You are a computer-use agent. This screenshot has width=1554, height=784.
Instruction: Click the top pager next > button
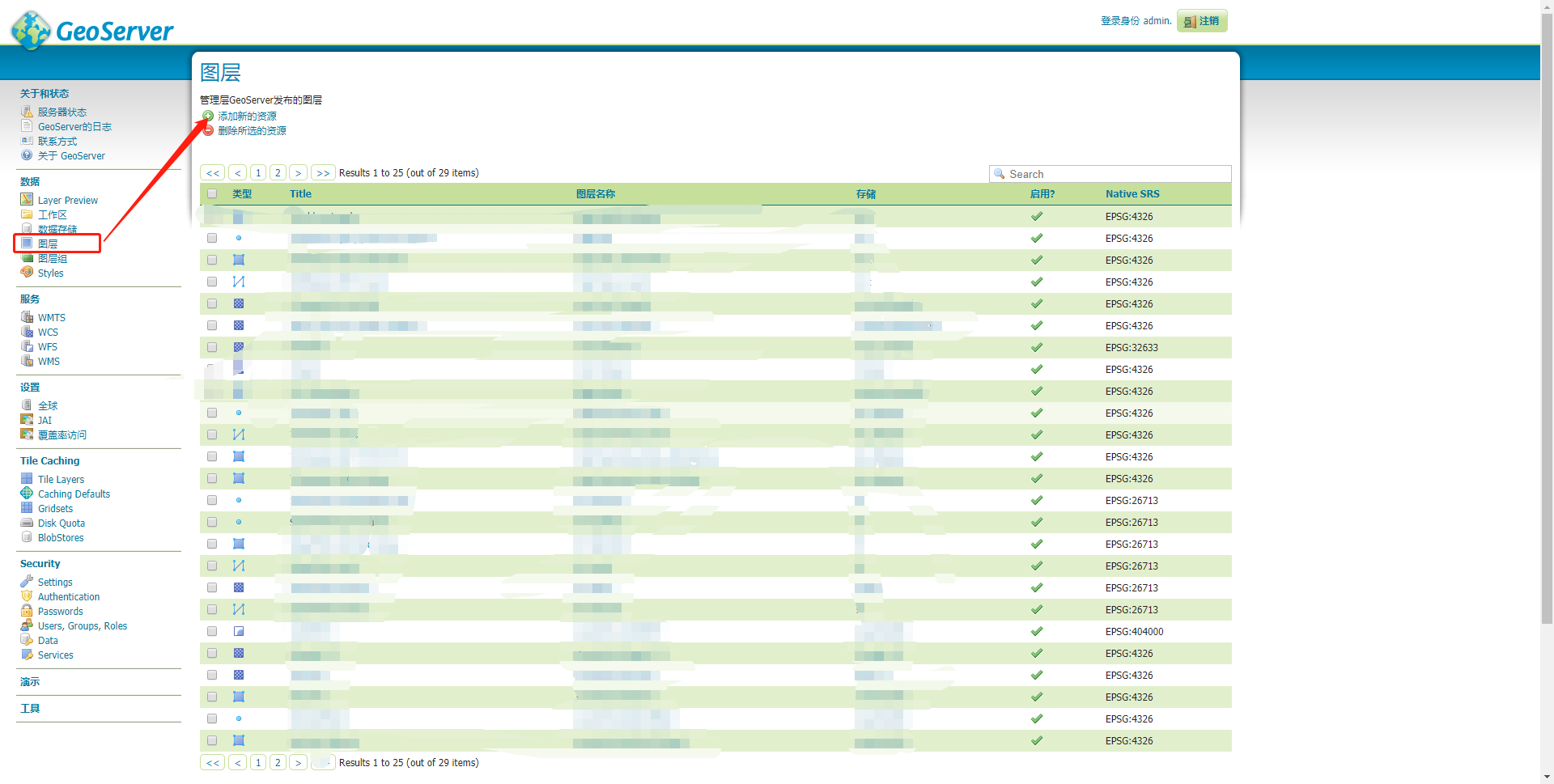tap(298, 172)
